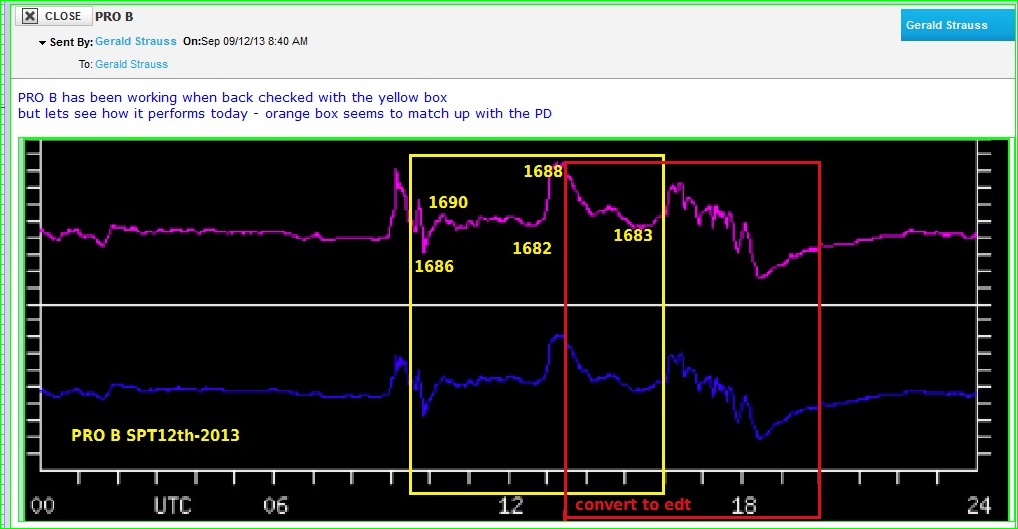
Task: Open recipient Gerald Strauss link
Action: (131, 64)
